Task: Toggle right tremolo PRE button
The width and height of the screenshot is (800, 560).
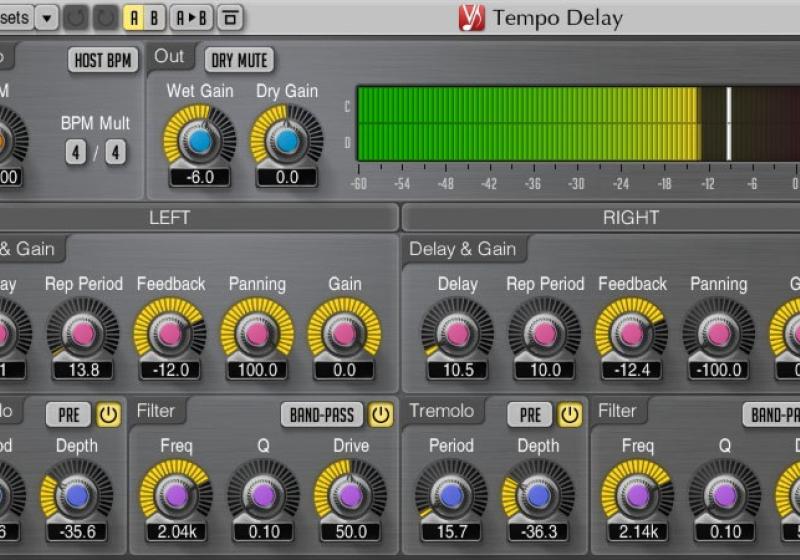Action: pos(530,415)
